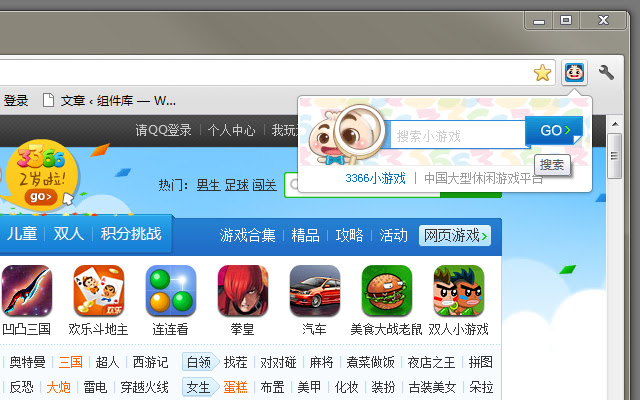Viewport: 640px width, 400px height.
Task: Click the 布置 tag
Action: (x=272, y=387)
